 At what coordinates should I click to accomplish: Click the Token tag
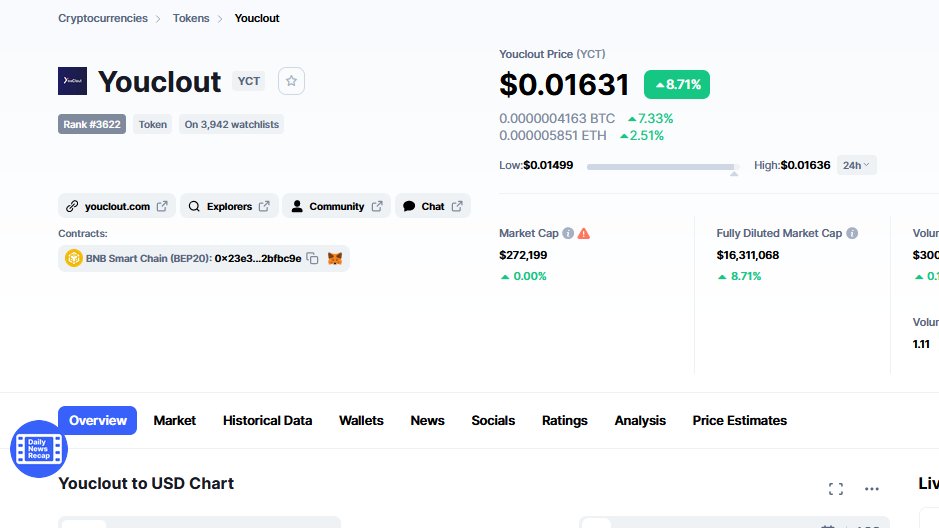(153, 124)
